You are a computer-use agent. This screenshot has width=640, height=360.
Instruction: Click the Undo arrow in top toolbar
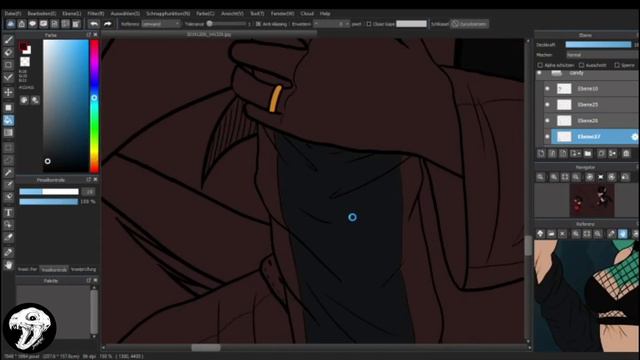pyautogui.click(x=94, y=24)
